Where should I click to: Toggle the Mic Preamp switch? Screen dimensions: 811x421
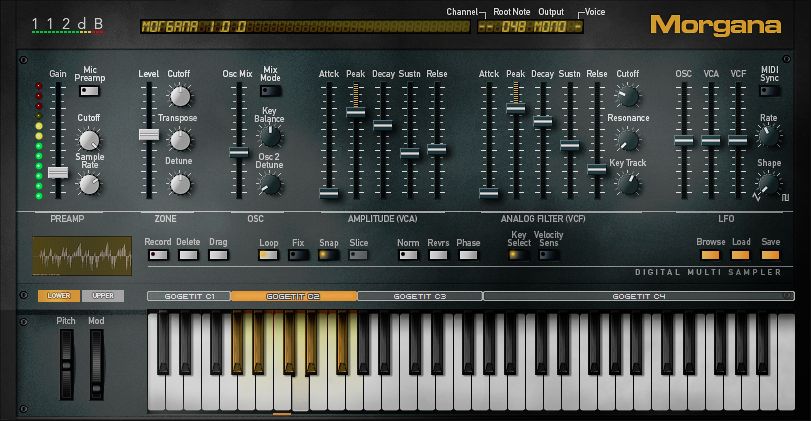(89, 92)
